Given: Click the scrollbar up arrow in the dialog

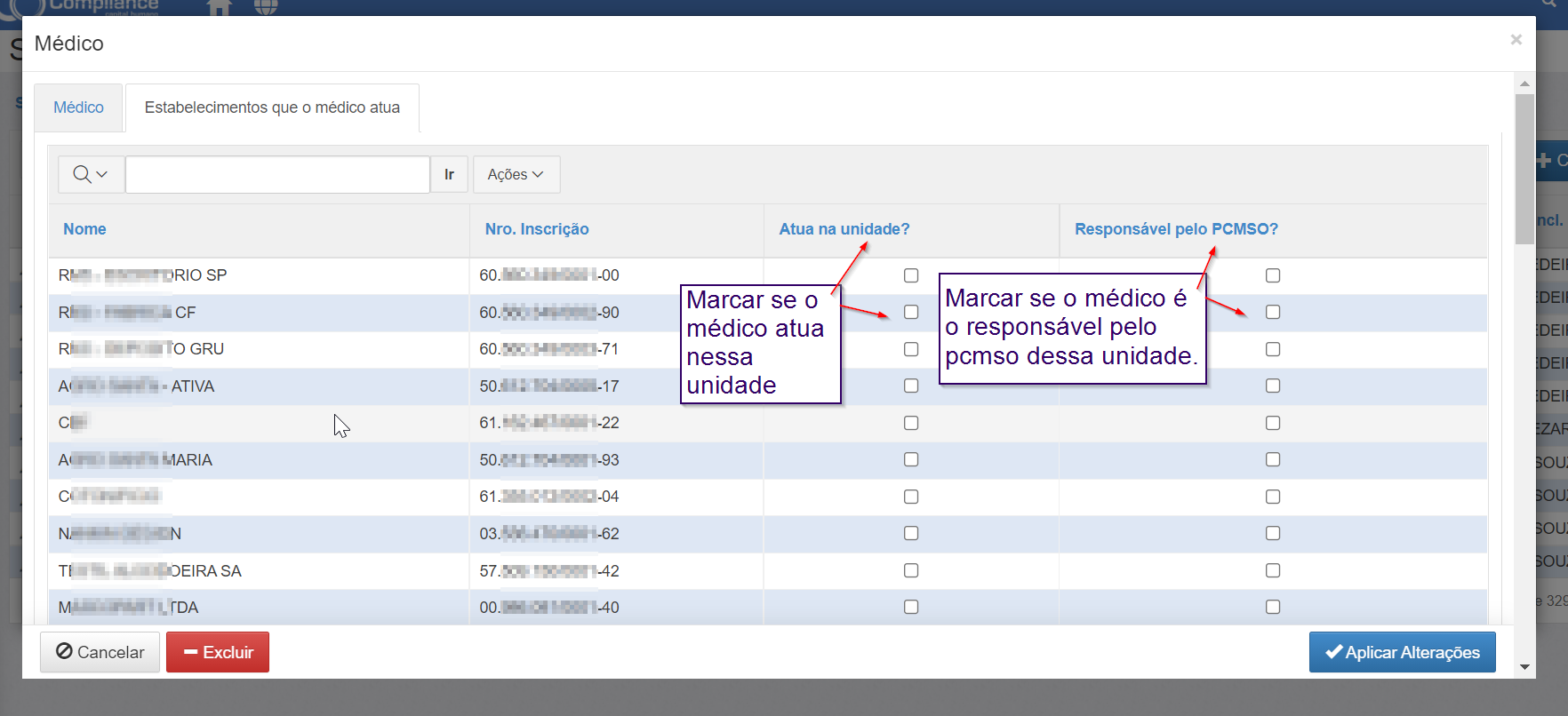Looking at the screenshot, I should (x=1524, y=84).
